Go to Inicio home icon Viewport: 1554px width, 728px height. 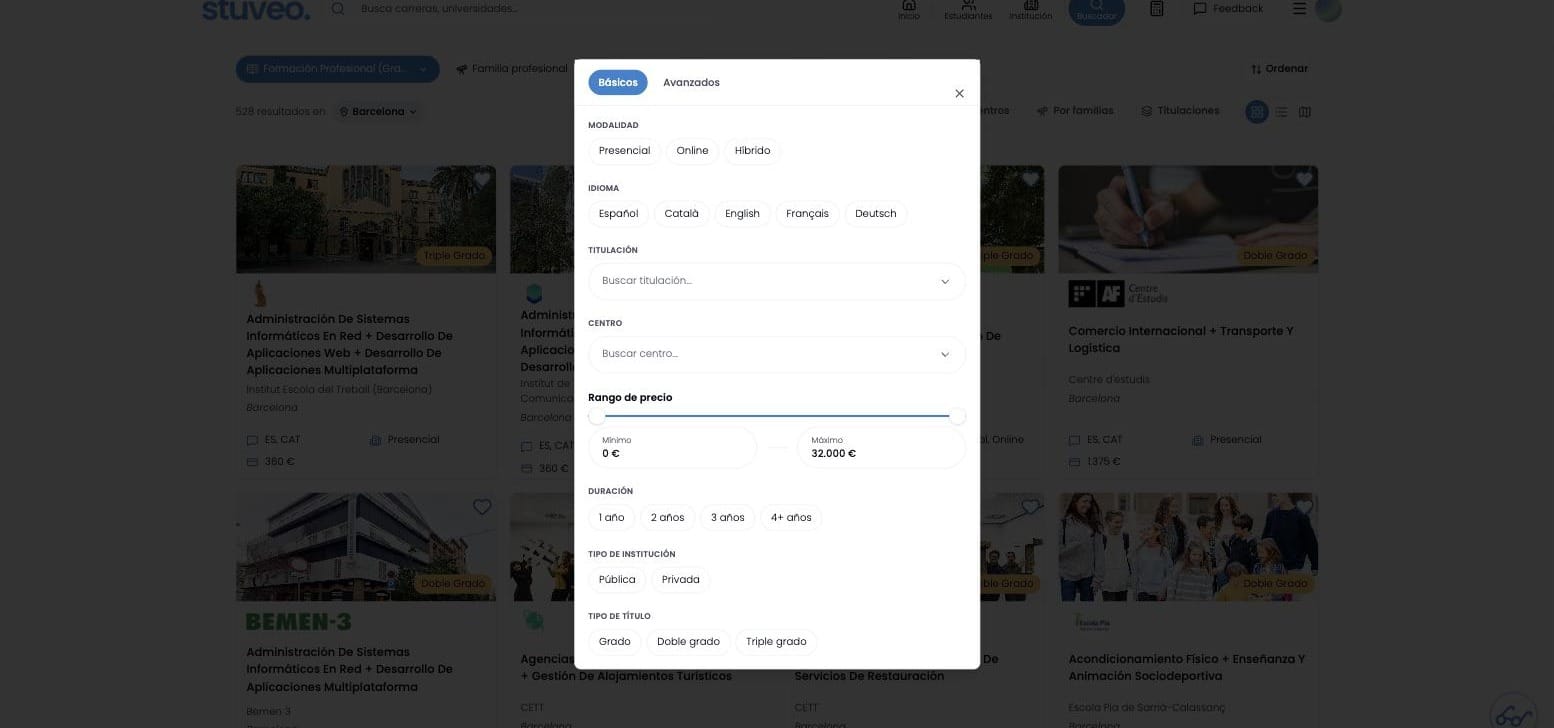tap(908, 8)
